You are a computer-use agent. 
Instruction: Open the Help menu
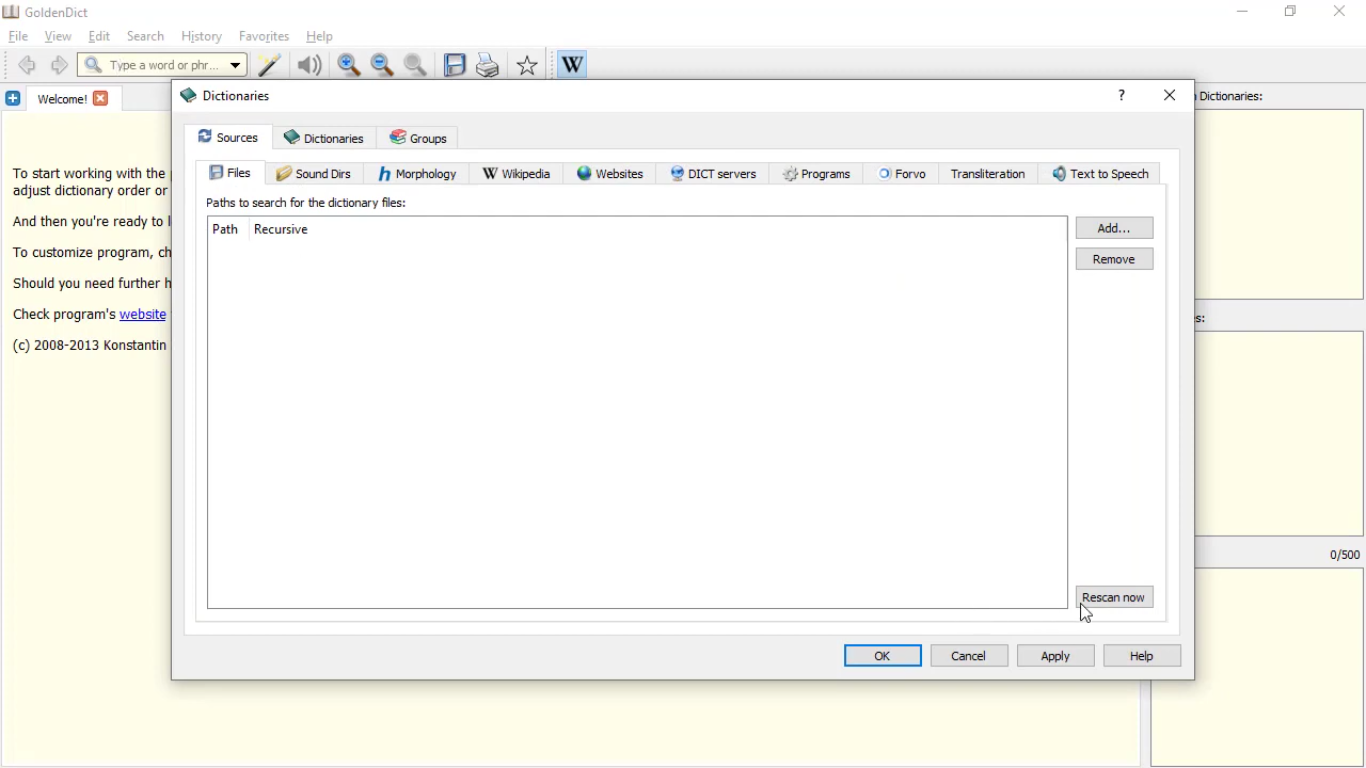[x=319, y=36]
